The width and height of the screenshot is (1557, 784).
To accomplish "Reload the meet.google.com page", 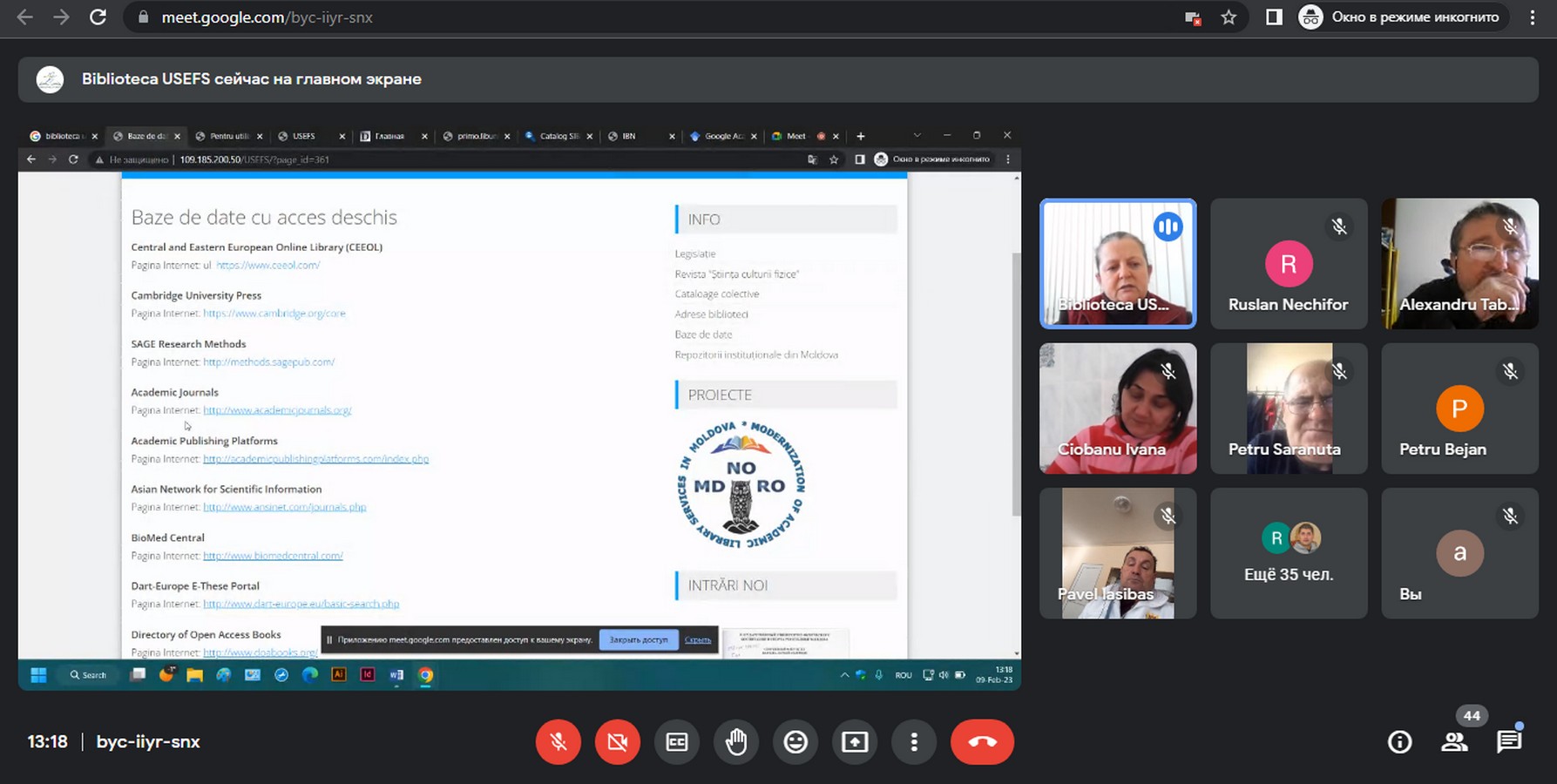I will pos(98,17).
